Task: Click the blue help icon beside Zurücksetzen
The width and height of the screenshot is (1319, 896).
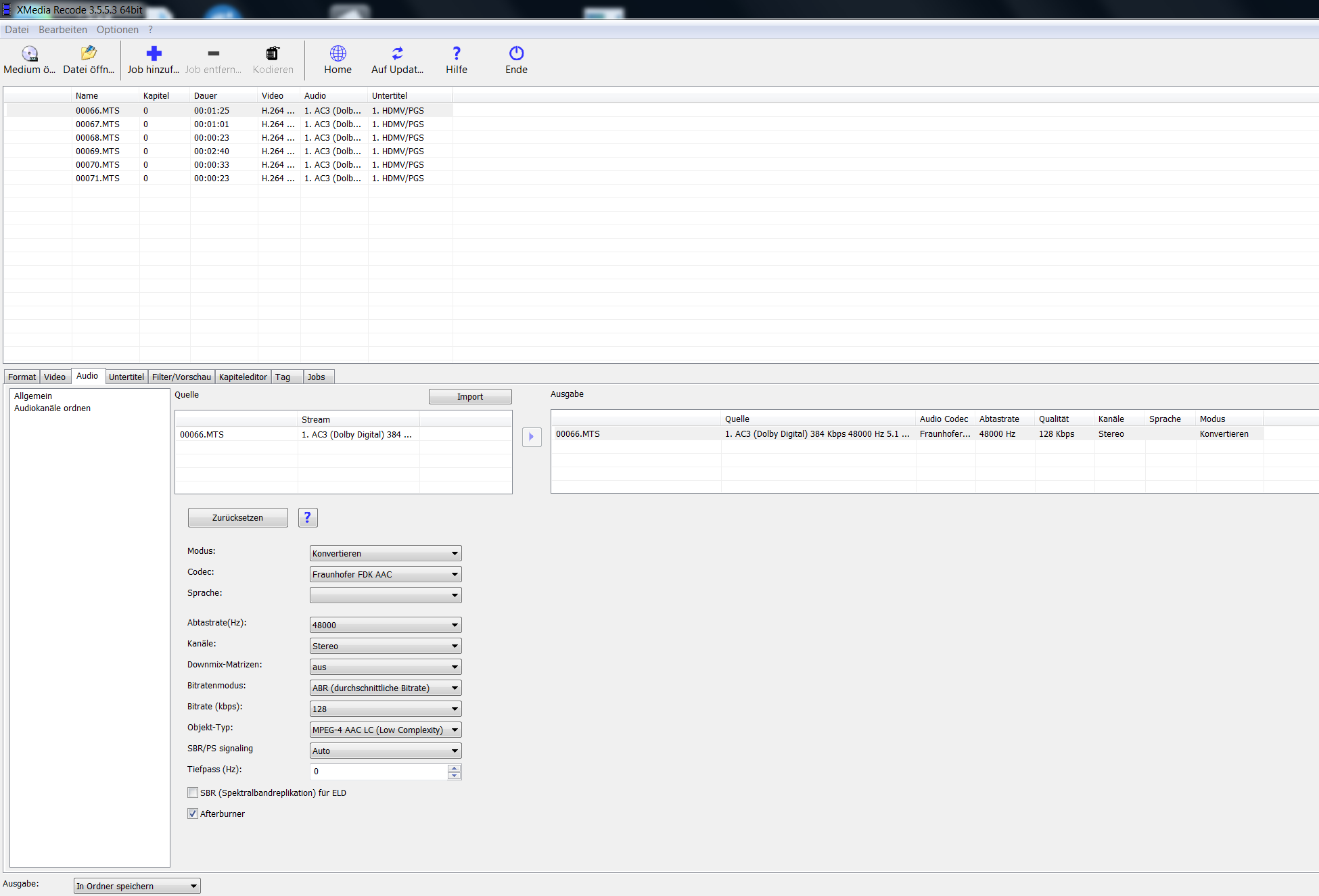Action: (x=308, y=517)
